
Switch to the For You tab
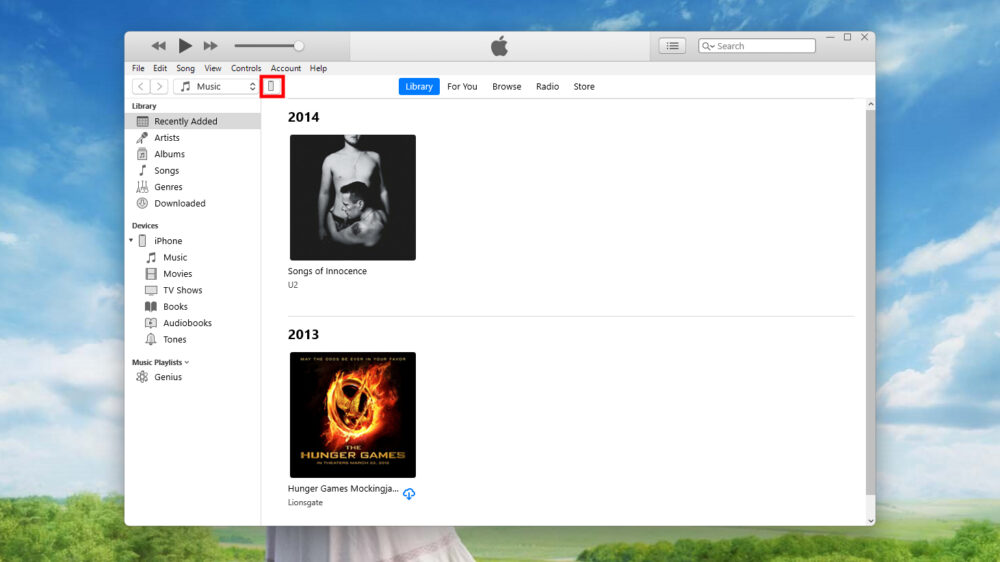point(462,86)
